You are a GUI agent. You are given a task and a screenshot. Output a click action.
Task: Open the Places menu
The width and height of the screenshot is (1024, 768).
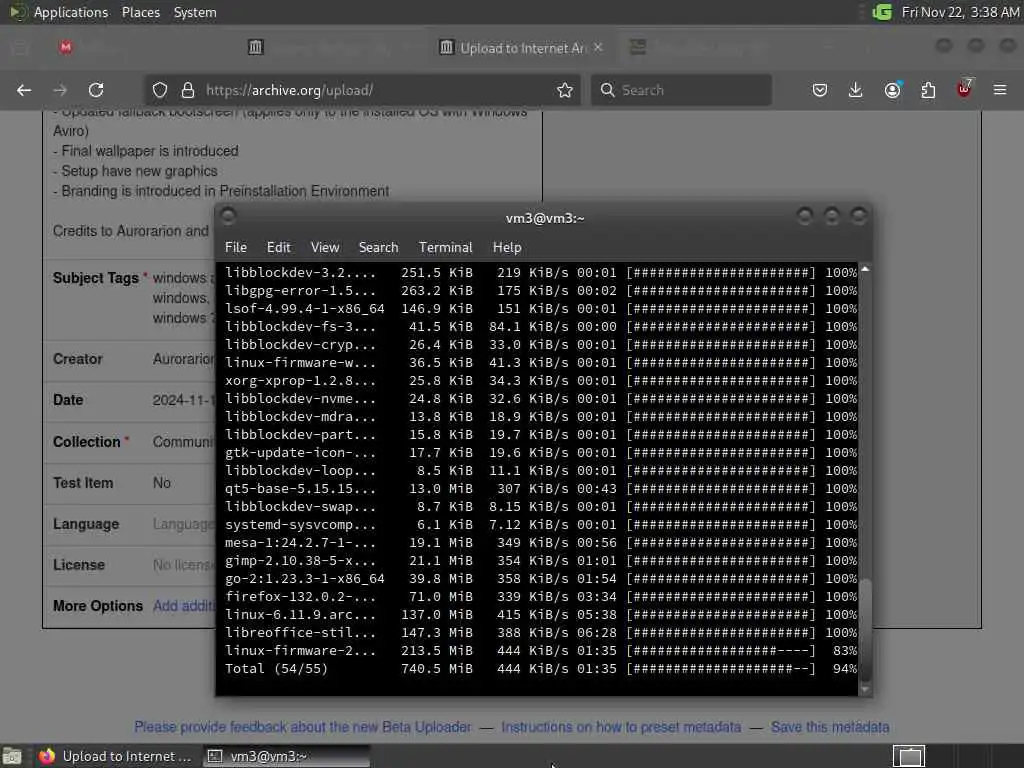[140, 12]
